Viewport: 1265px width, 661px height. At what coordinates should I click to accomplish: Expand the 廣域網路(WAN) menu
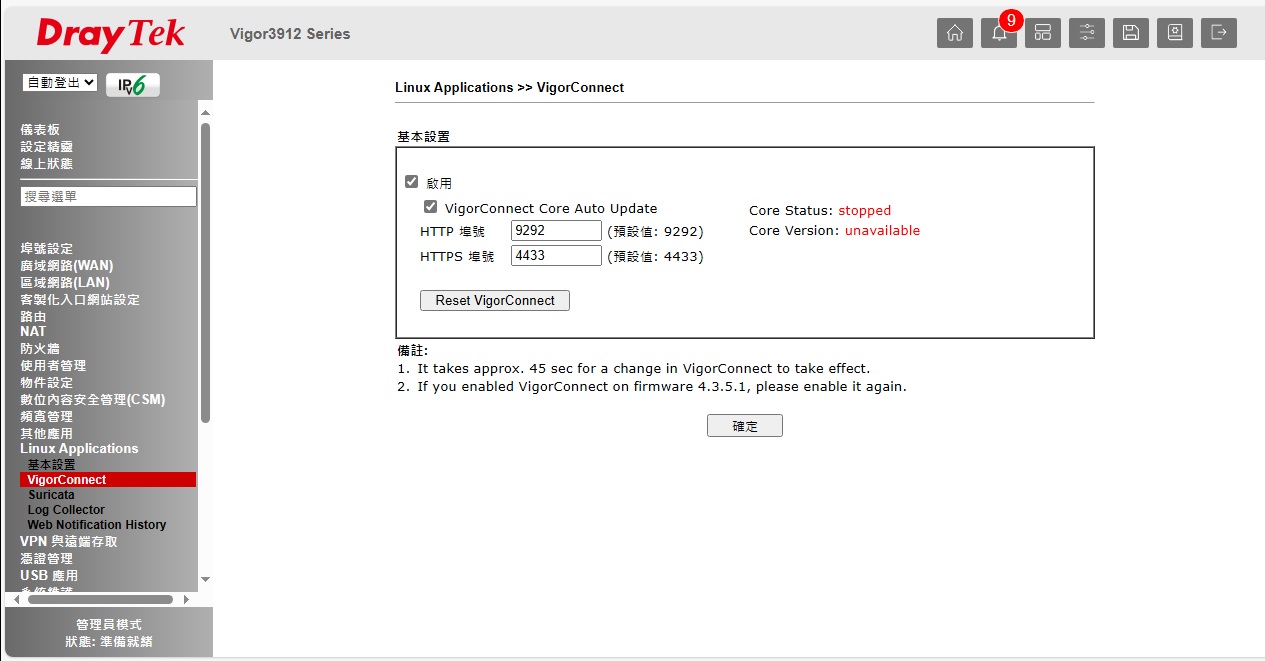67,265
